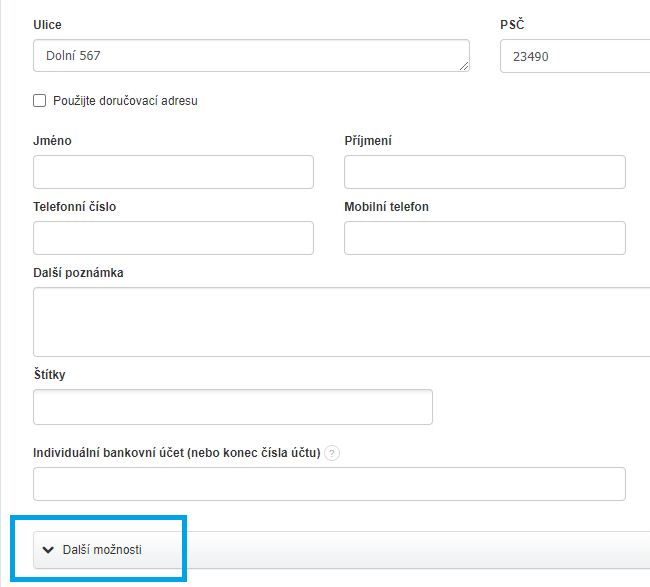650x587 pixels.
Task: Click the 'Telefonní číslo' field label
Action: [x=74, y=207]
